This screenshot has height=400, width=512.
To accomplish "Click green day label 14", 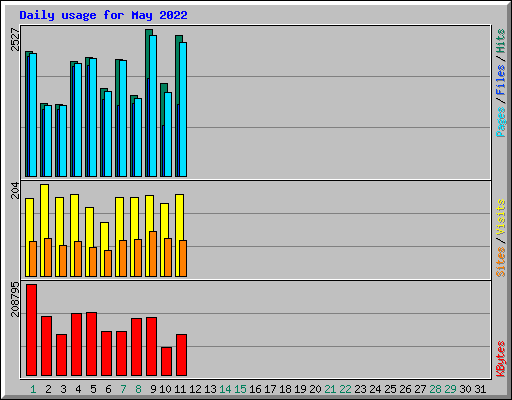I will (225, 389).
